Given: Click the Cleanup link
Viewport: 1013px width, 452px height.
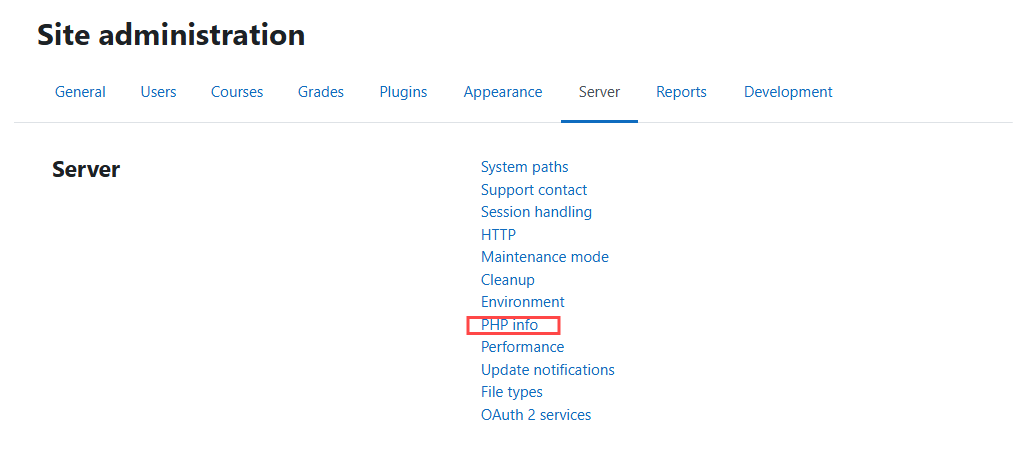Looking at the screenshot, I should tap(508, 280).
